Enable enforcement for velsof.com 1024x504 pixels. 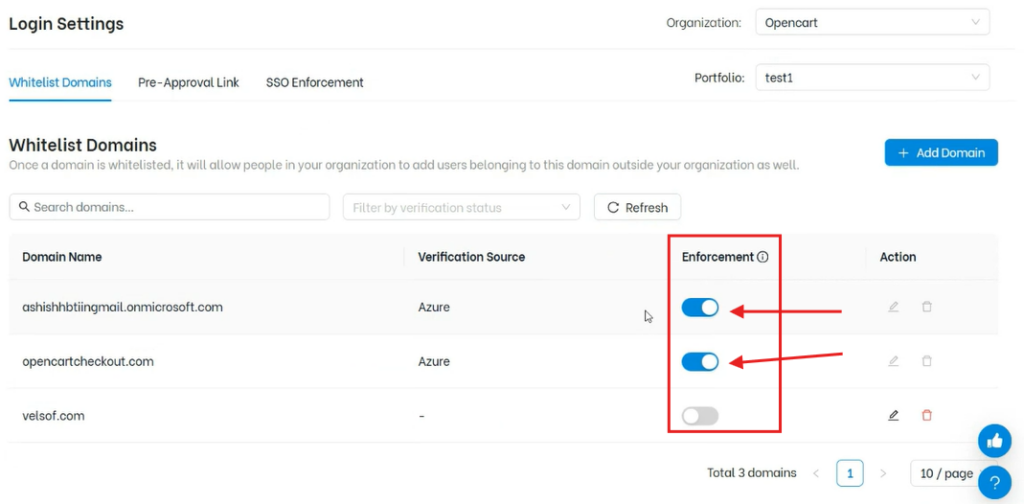click(700, 416)
